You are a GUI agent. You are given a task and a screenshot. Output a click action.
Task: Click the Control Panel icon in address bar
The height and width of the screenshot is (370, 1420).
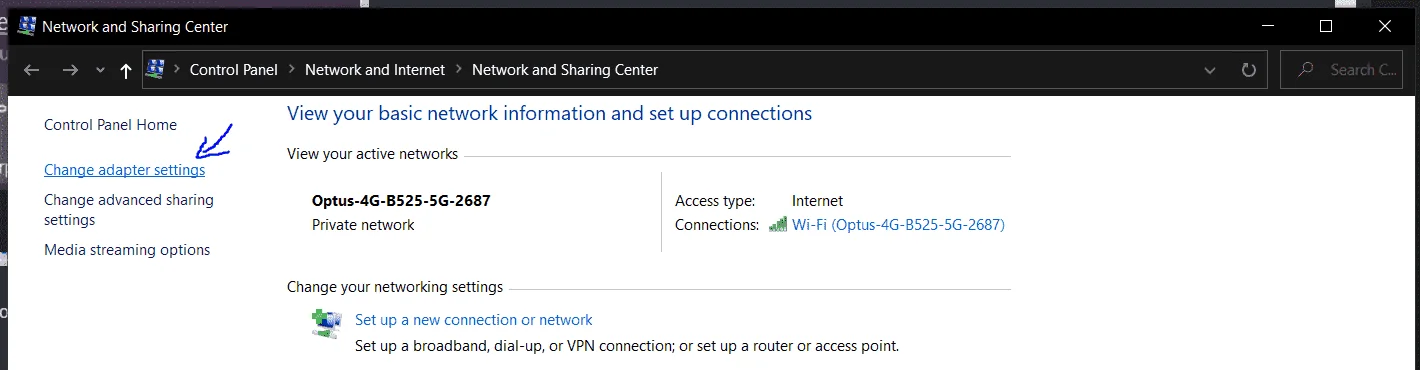click(155, 69)
